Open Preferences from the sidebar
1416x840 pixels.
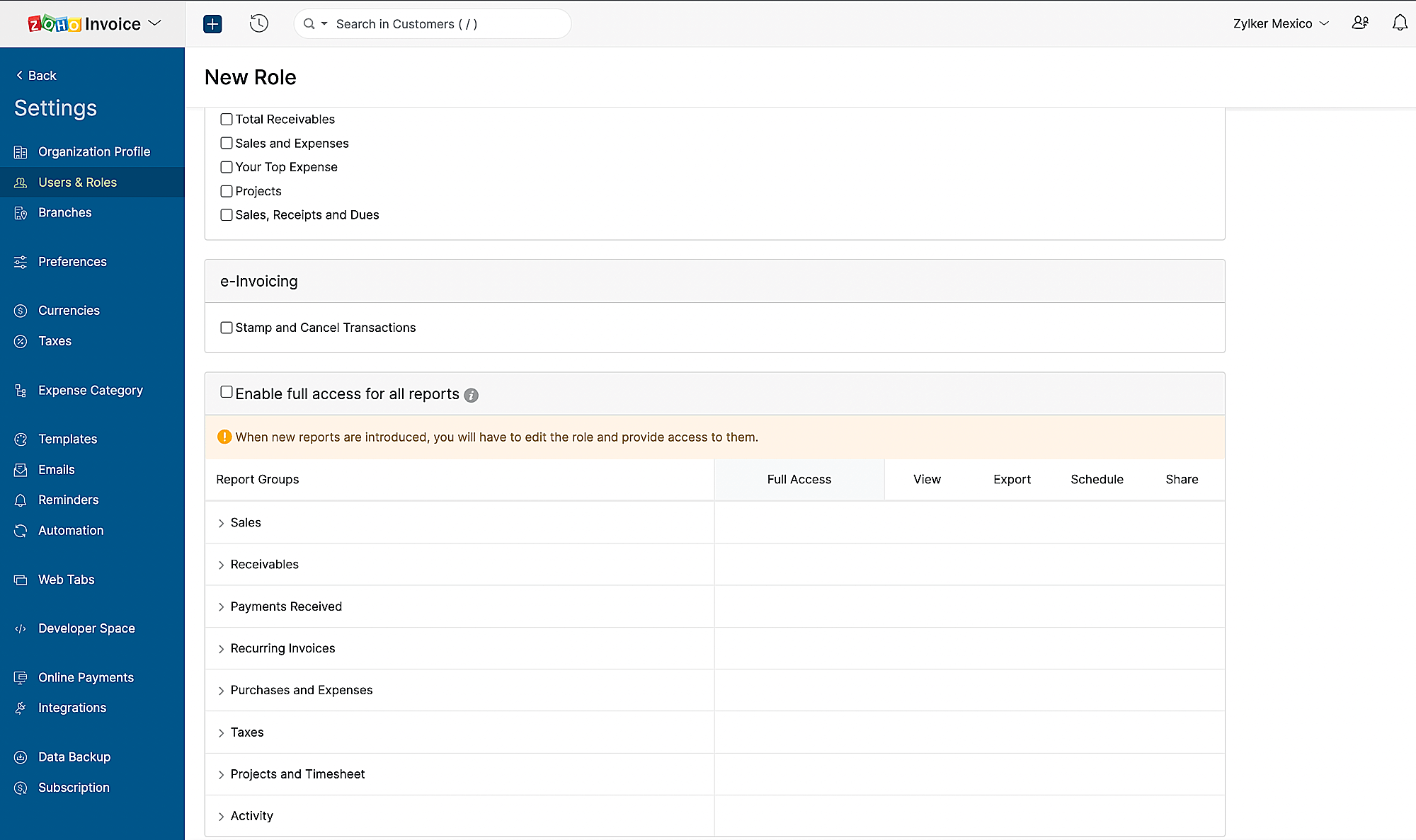(72, 261)
